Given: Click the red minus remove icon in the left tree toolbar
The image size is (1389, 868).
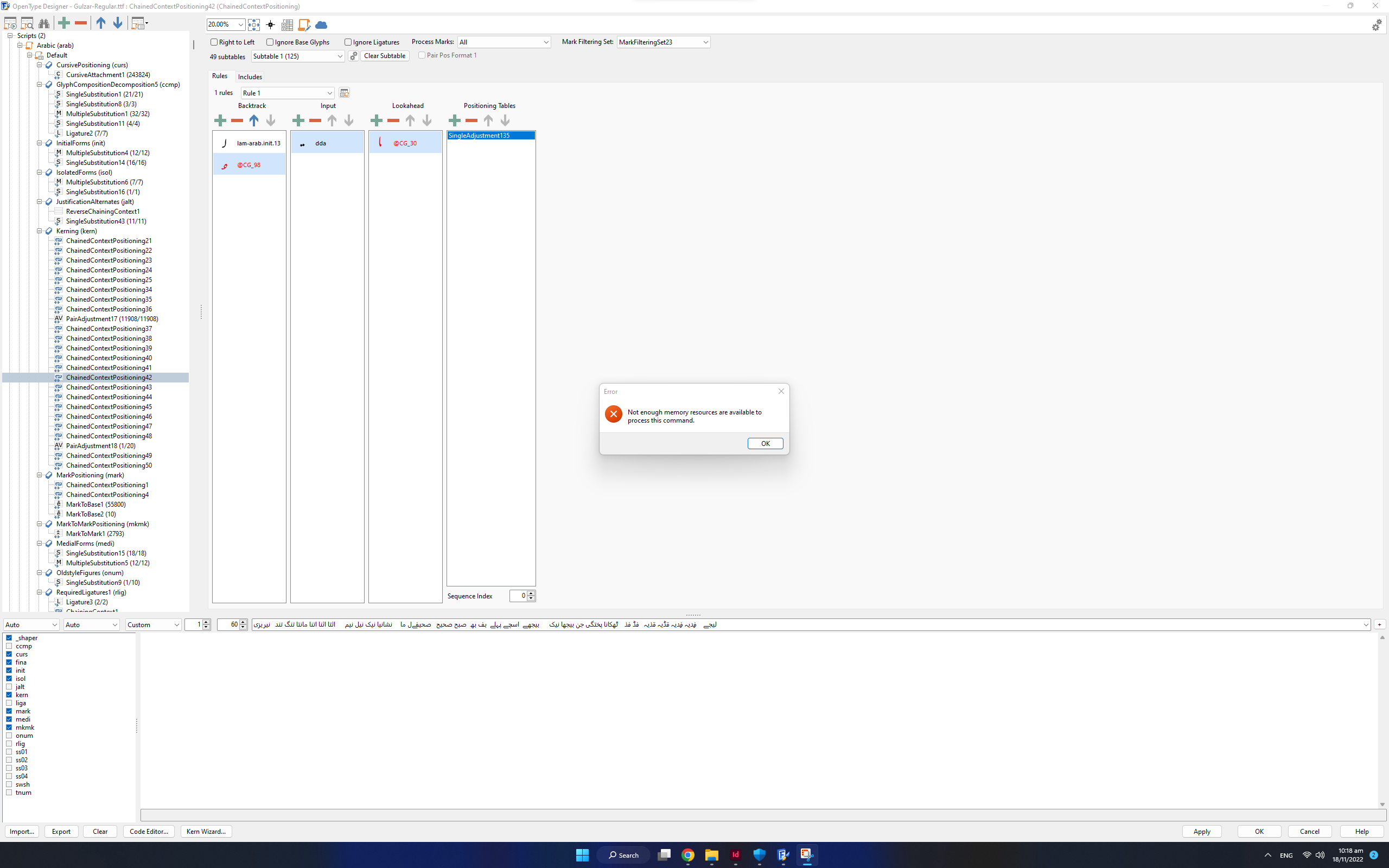Looking at the screenshot, I should tap(81, 23).
